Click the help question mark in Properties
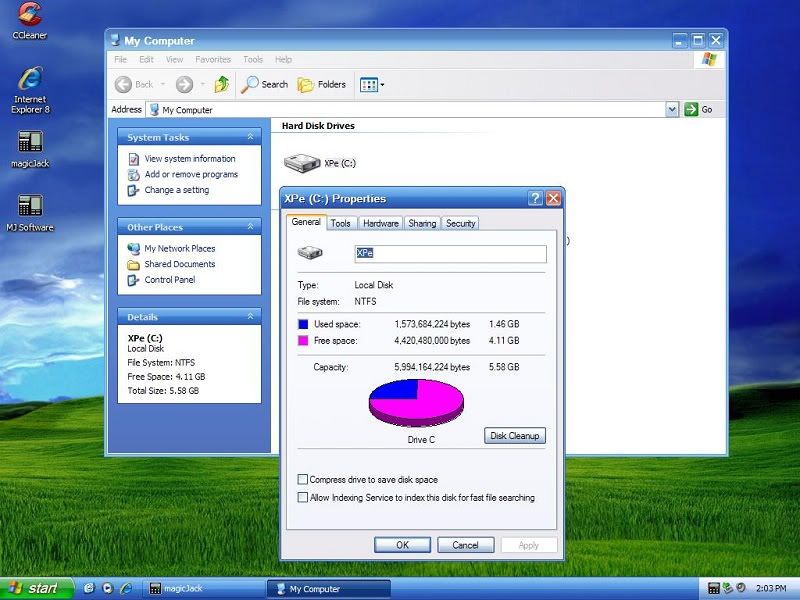 tap(535, 198)
